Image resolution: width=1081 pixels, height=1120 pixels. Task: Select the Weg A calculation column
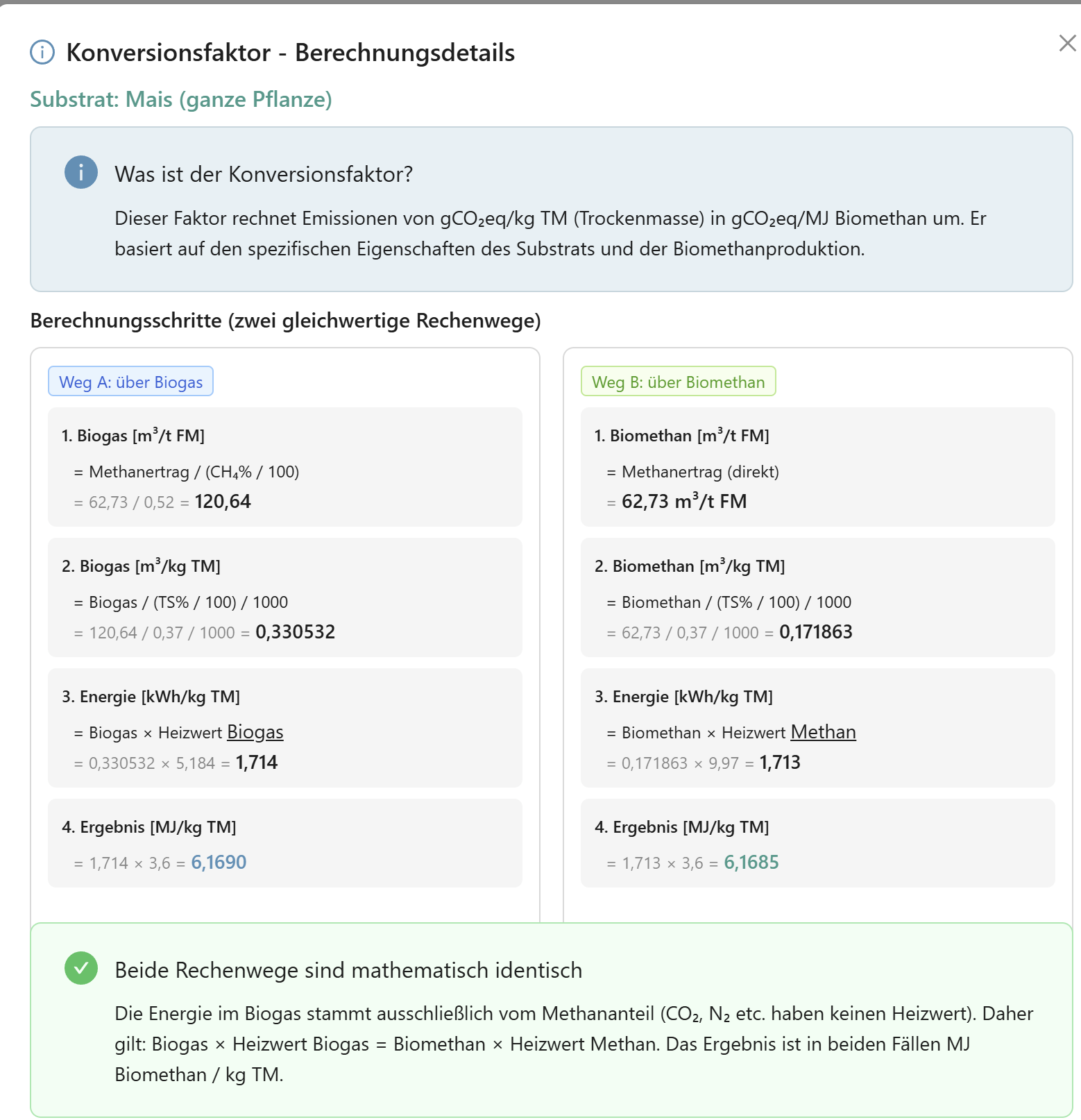point(284,625)
